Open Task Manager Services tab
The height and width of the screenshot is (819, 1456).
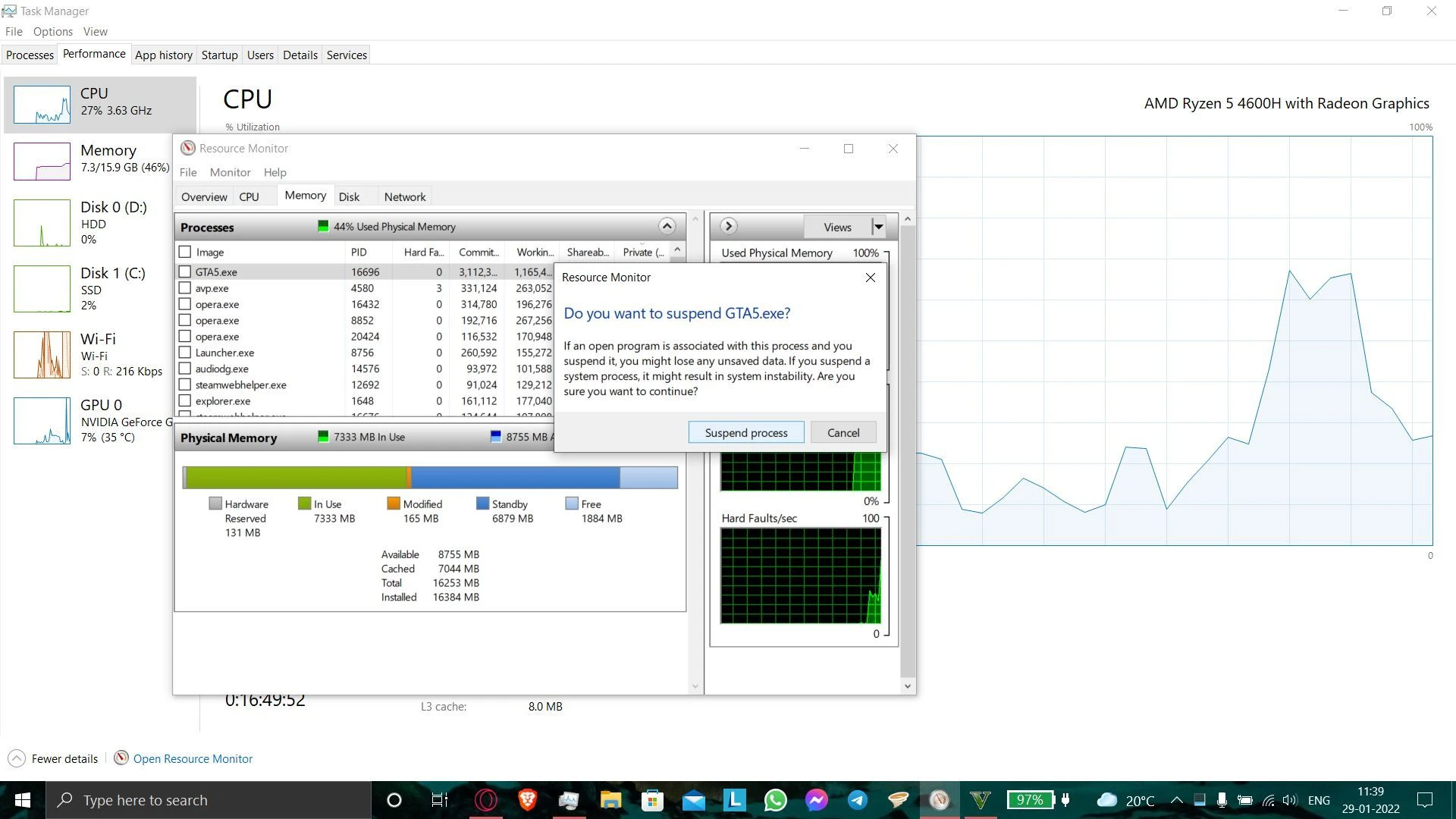347,55
